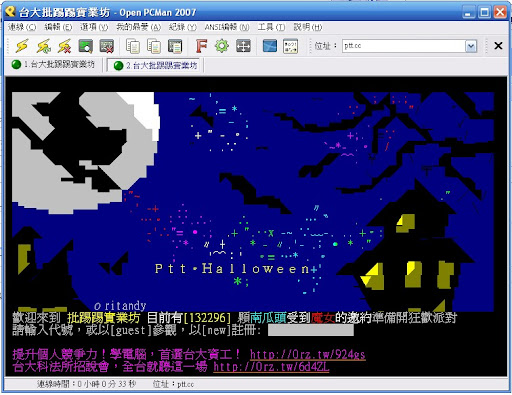Open the ANSI編輯 menu

point(227,27)
